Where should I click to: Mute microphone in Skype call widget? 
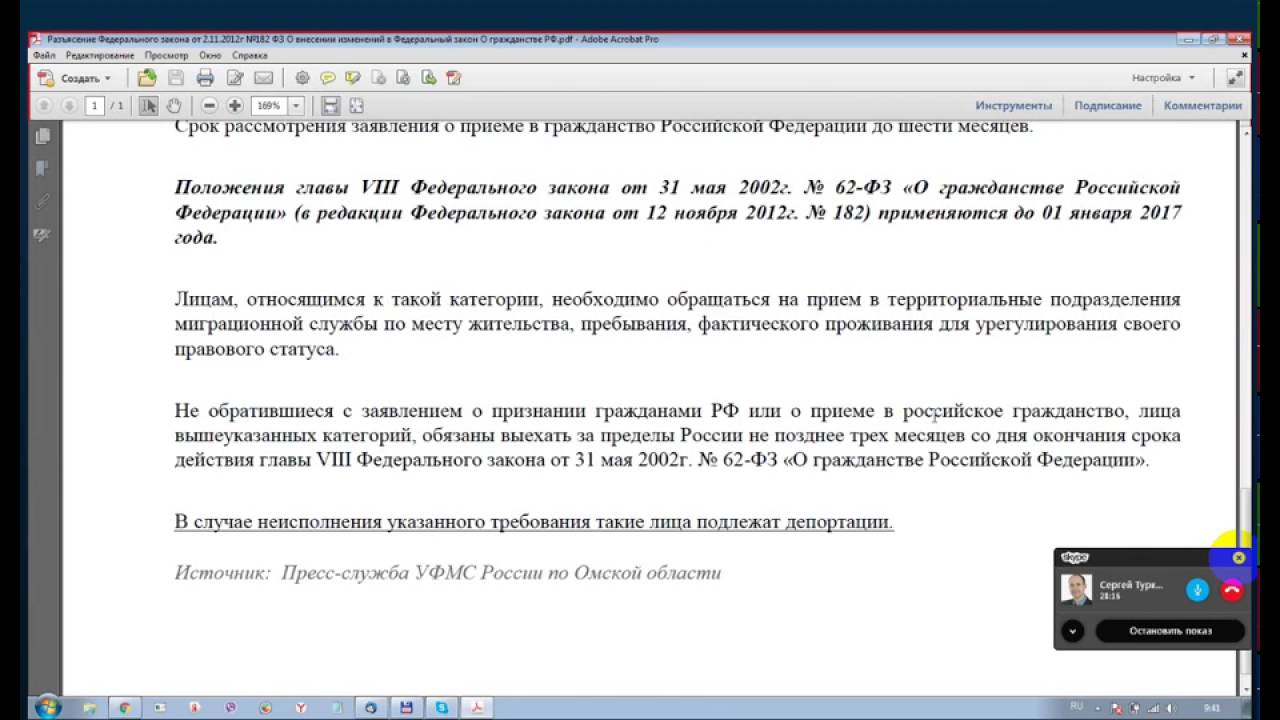tap(1197, 590)
